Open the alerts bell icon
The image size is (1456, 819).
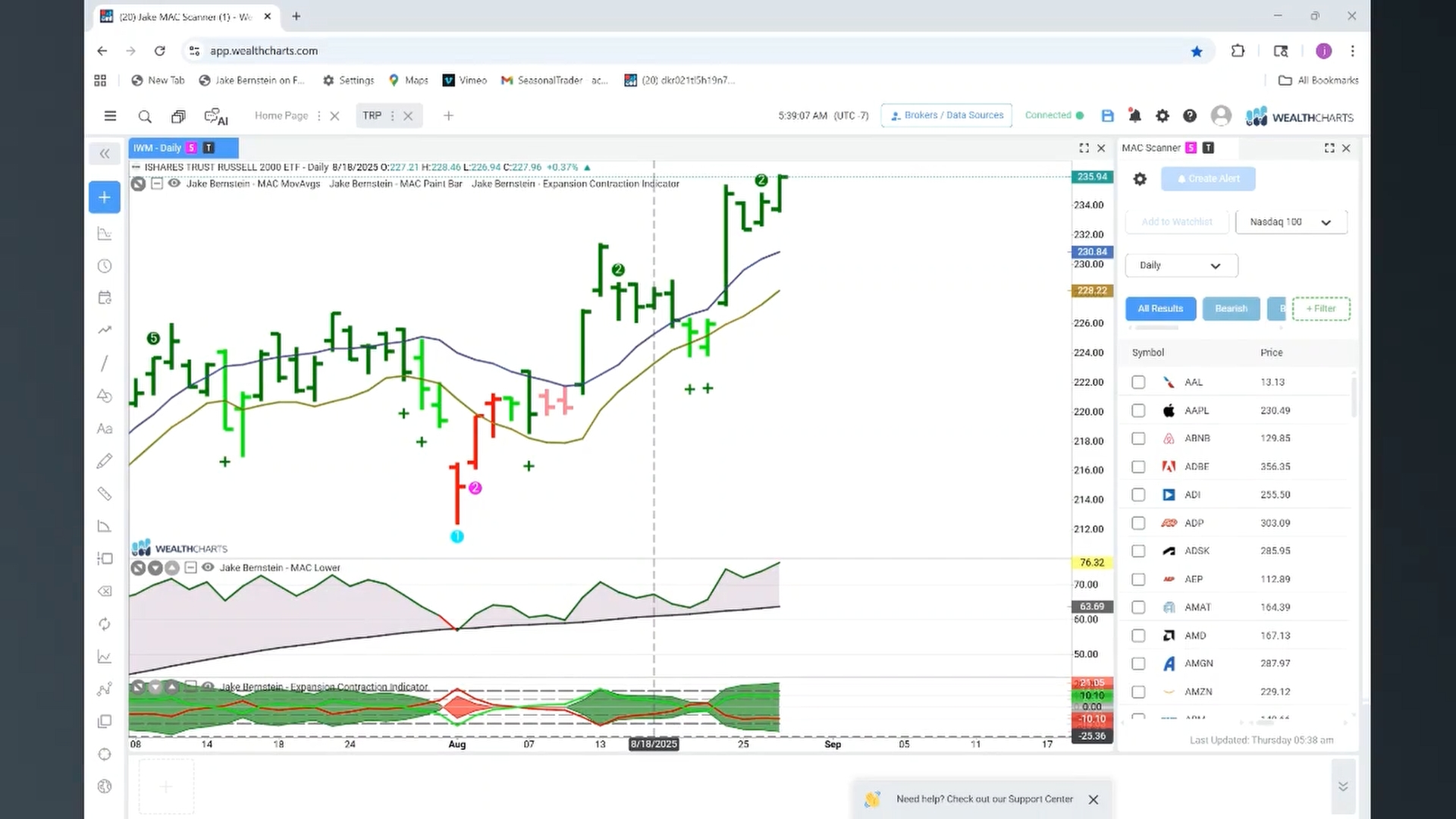click(x=1134, y=116)
